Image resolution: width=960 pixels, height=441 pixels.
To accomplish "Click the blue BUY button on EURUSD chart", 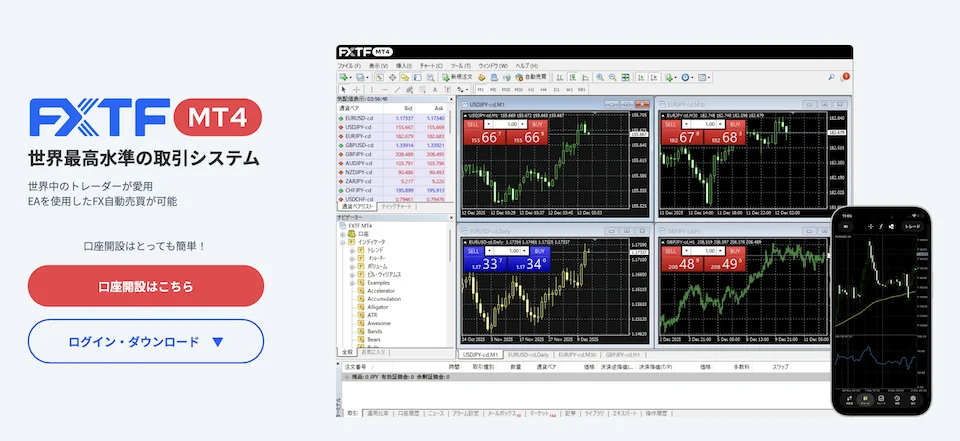I will [538, 252].
